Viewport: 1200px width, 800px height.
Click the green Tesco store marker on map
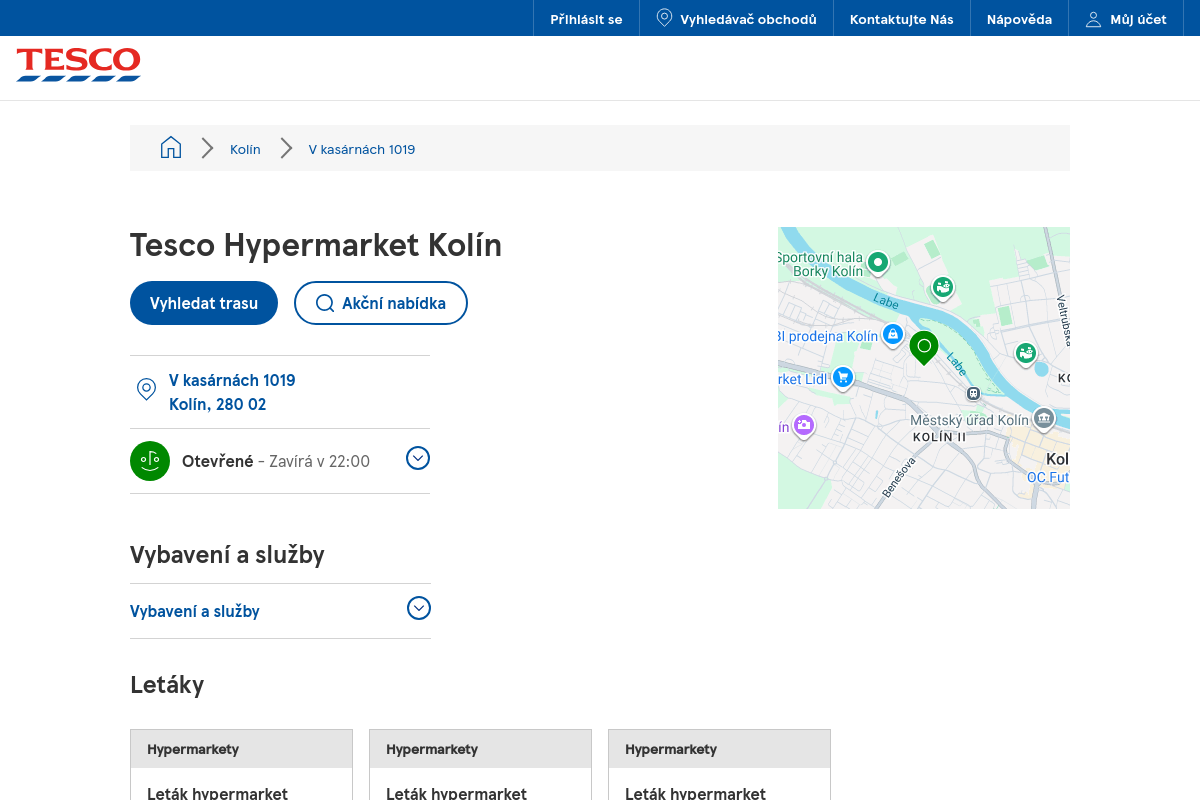coord(924,348)
